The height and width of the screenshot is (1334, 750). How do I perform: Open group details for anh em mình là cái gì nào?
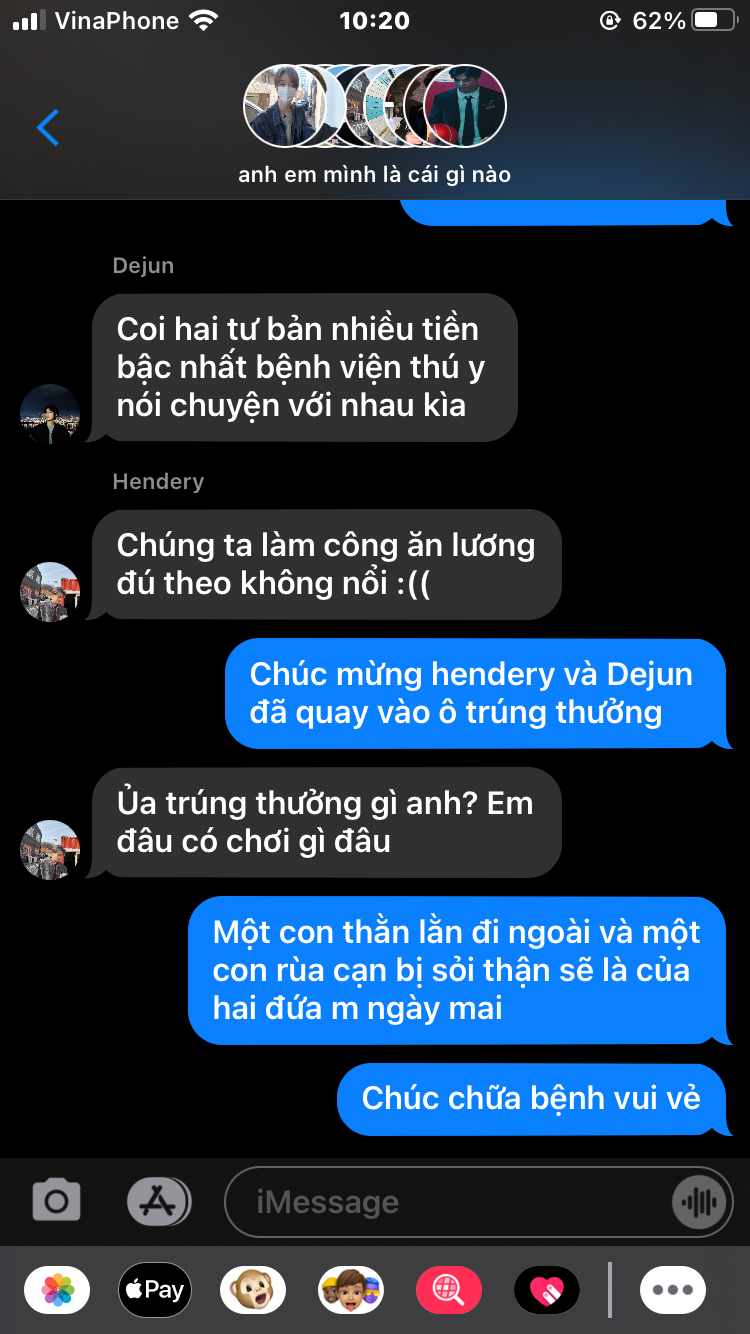375,175
